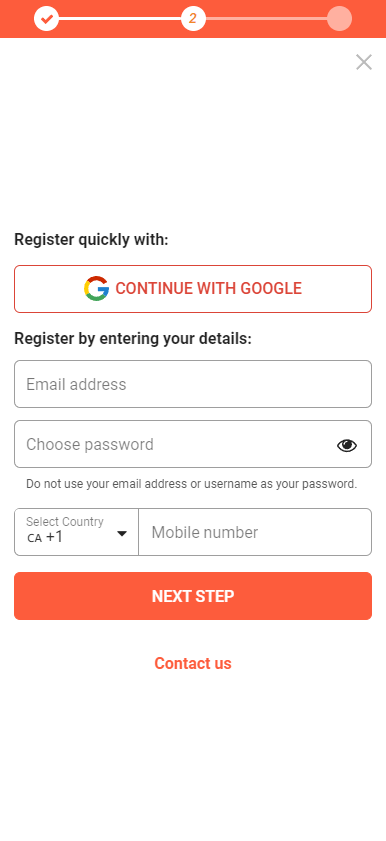Click the progress line between steps two and three
The image size is (386, 841).
(266, 19)
